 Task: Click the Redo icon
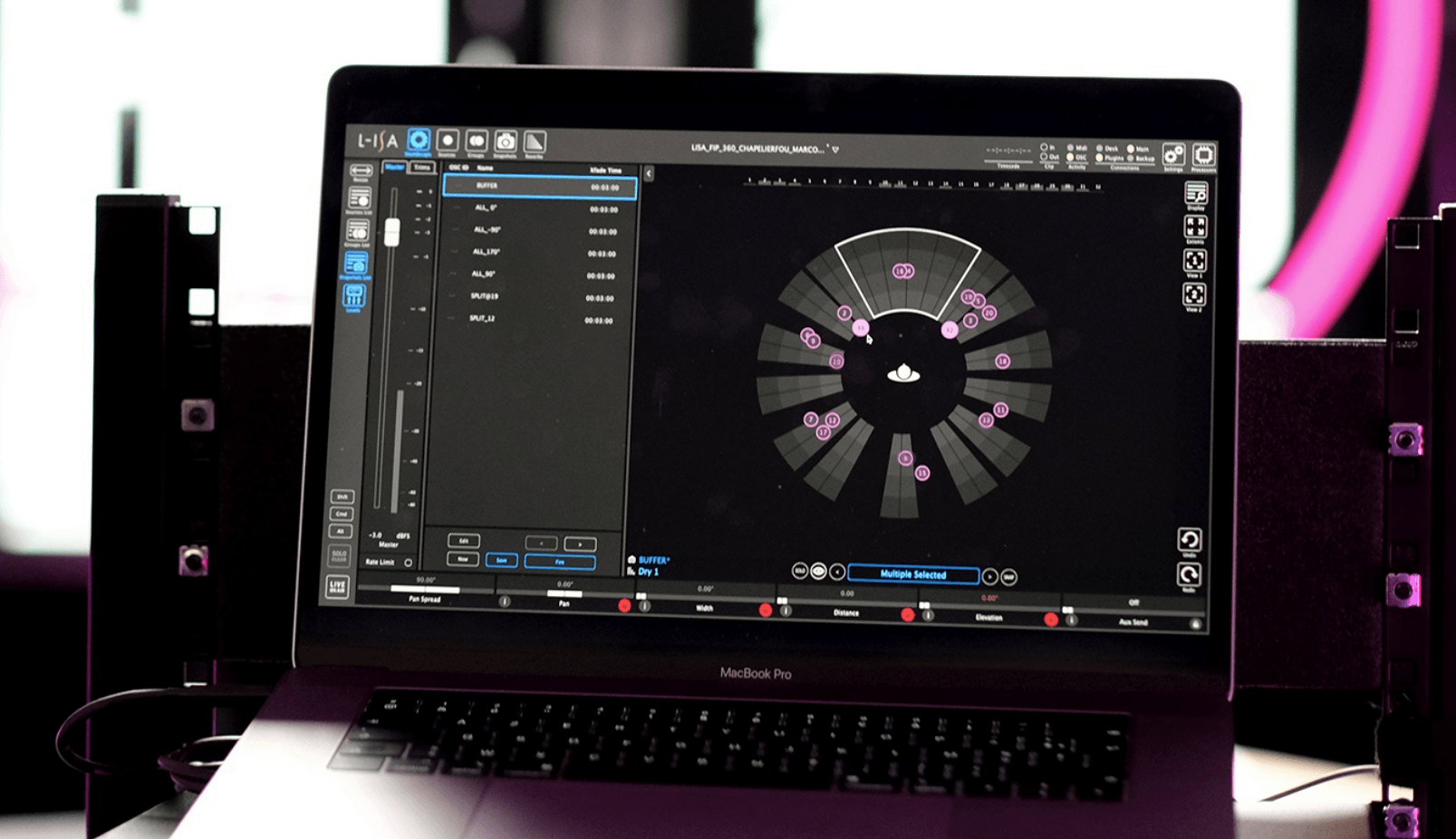pos(1189,574)
